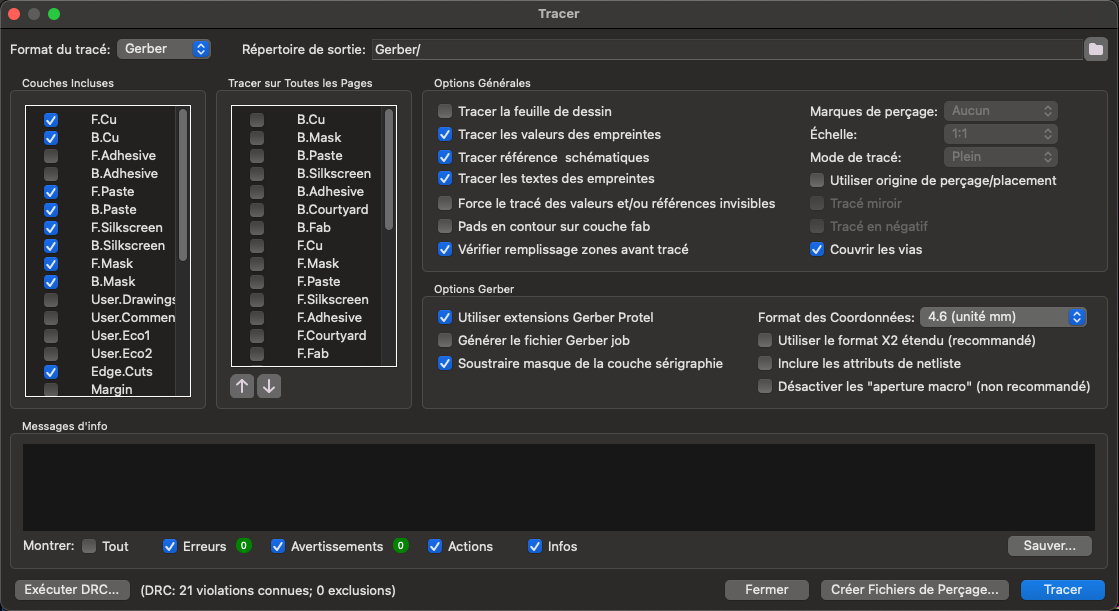Enable Utiliser le format X2 étendu
The width and height of the screenshot is (1119, 611).
(x=765, y=340)
